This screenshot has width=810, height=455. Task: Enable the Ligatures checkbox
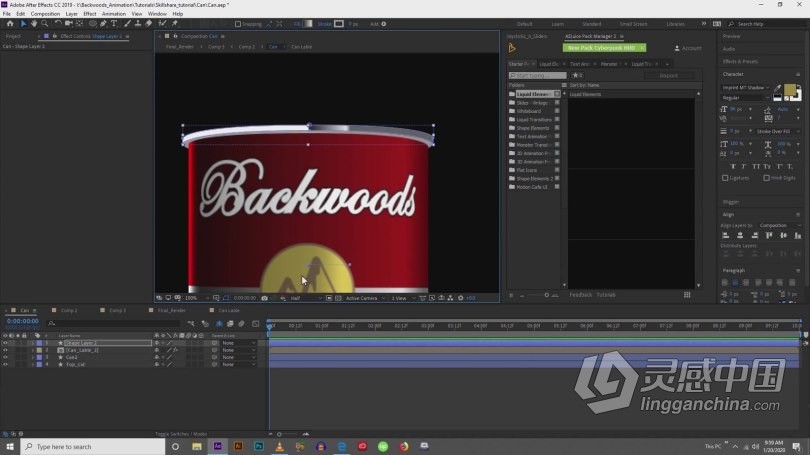tap(725, 178)
